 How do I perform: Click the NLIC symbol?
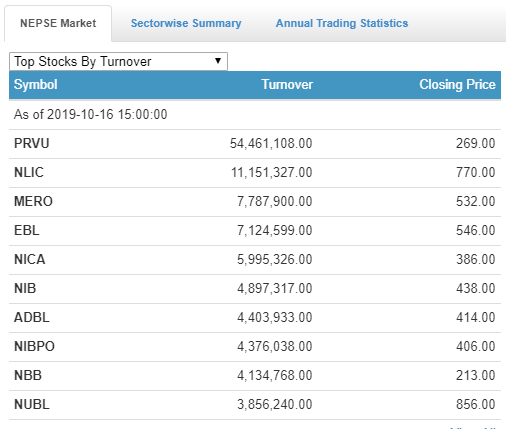(29, 172)
